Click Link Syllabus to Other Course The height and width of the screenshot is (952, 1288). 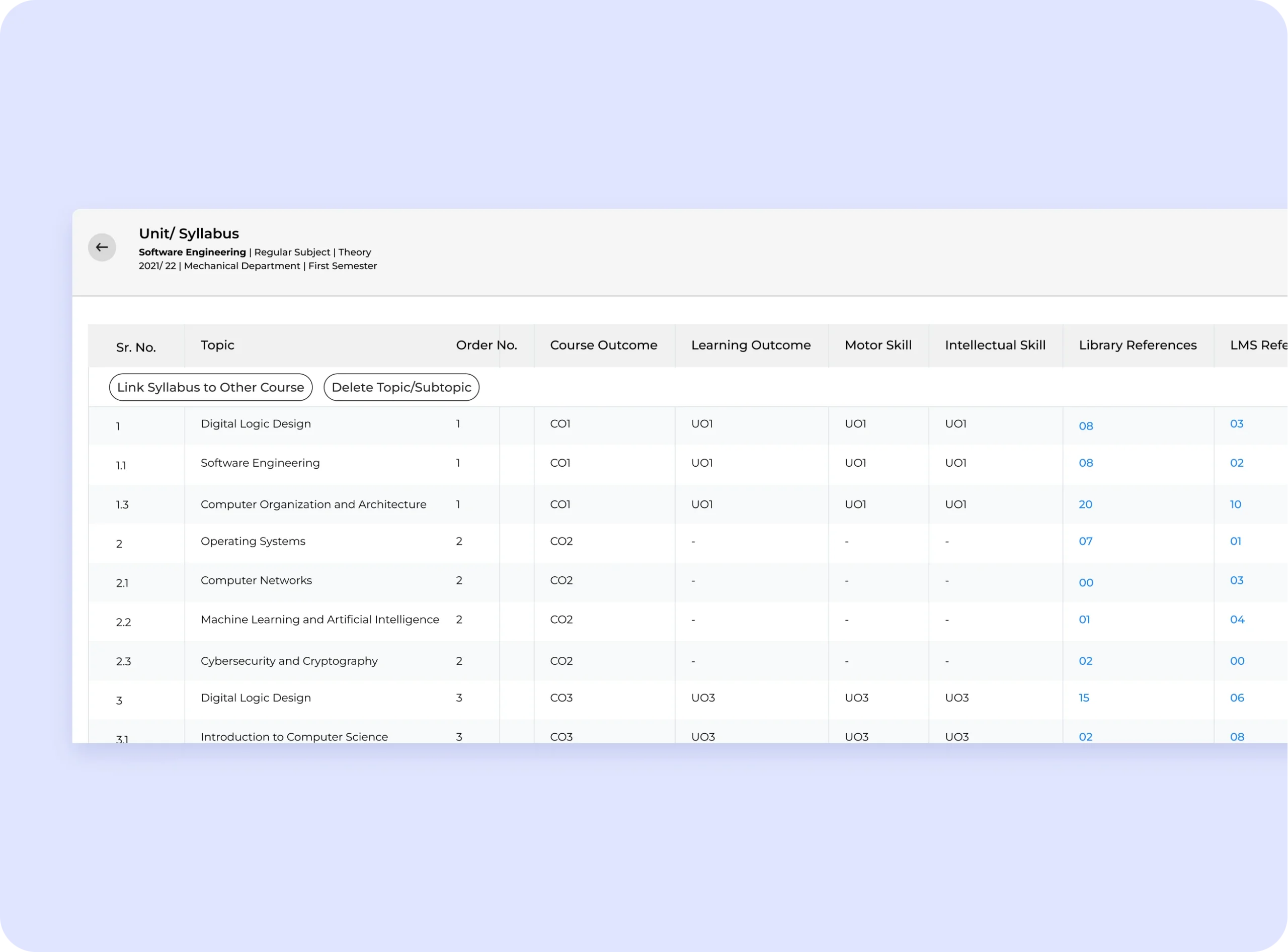point(210,387)
